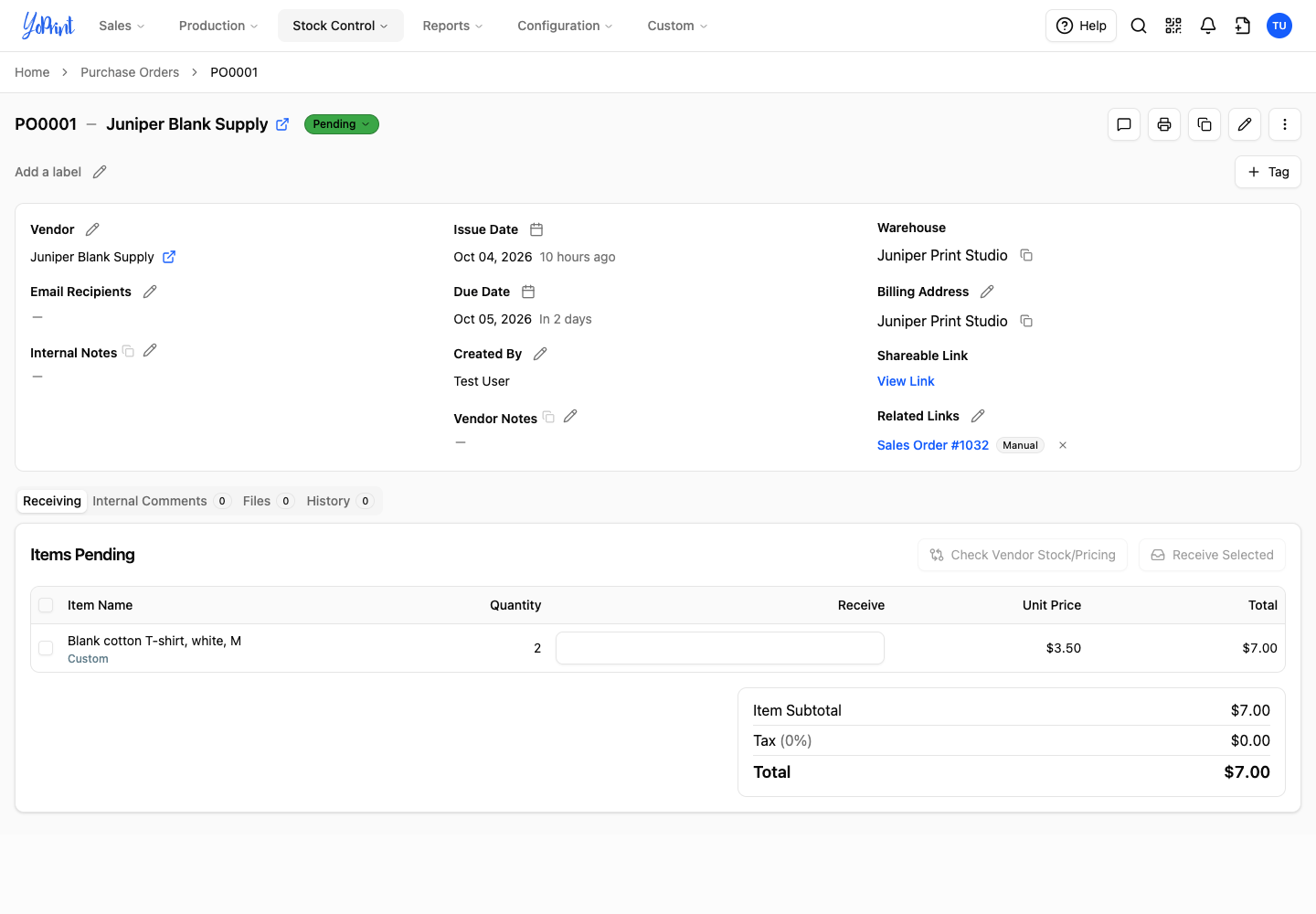Open the View Link shareable link
This screenshot has width=1316, height=914.
pyautogui.click(x=906, y=381)
